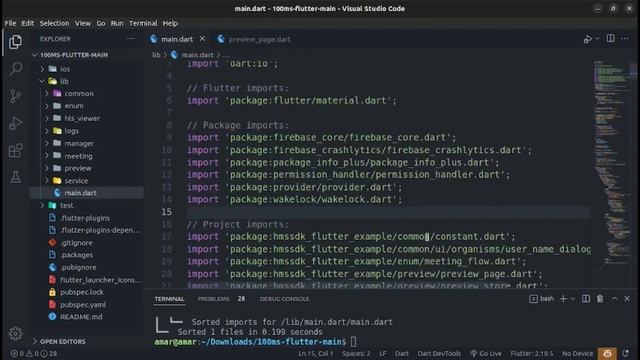This screenshot has height=360, width=640.
Task: Open Source Control view in activity bar
Action: point(16,96)
